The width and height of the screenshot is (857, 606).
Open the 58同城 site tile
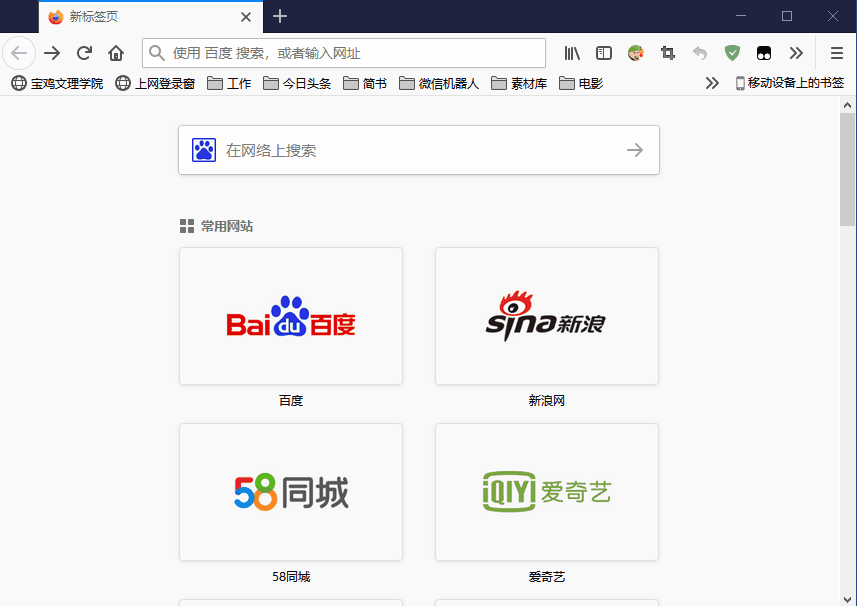[x=291, y=492]
